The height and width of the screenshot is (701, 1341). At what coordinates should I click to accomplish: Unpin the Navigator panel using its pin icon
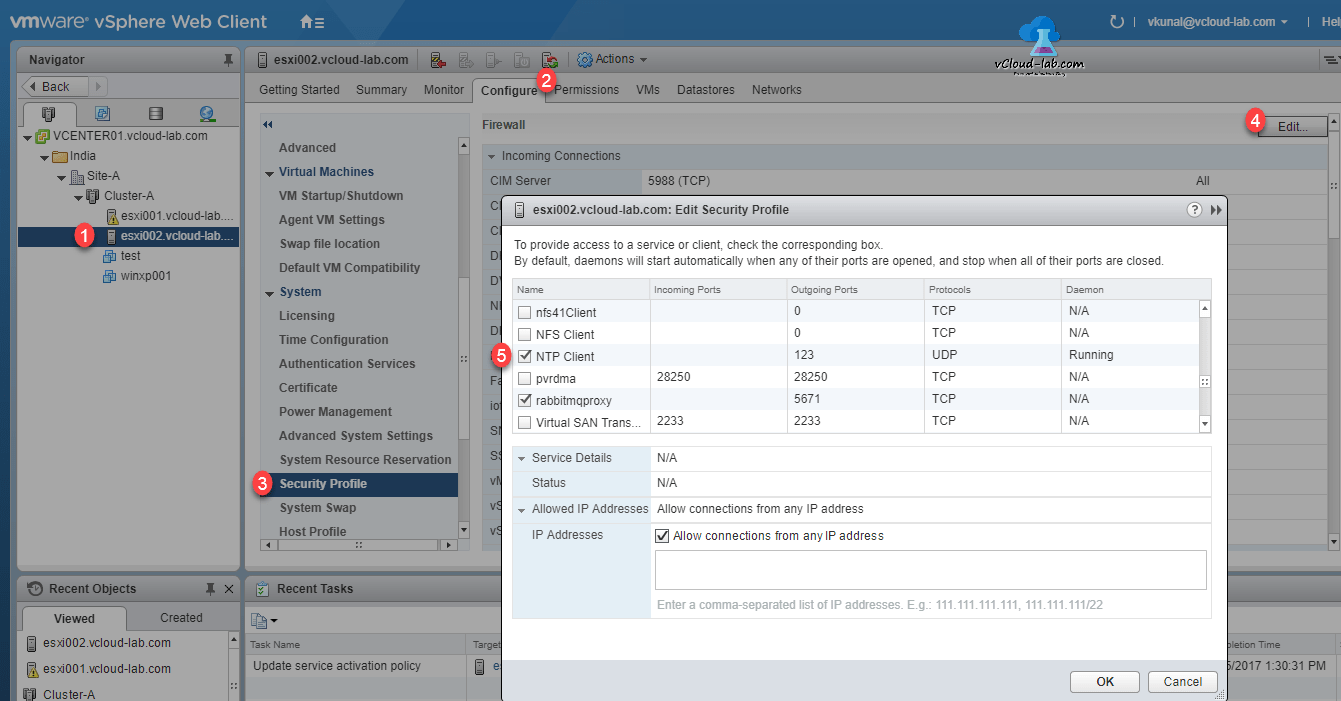226,59
